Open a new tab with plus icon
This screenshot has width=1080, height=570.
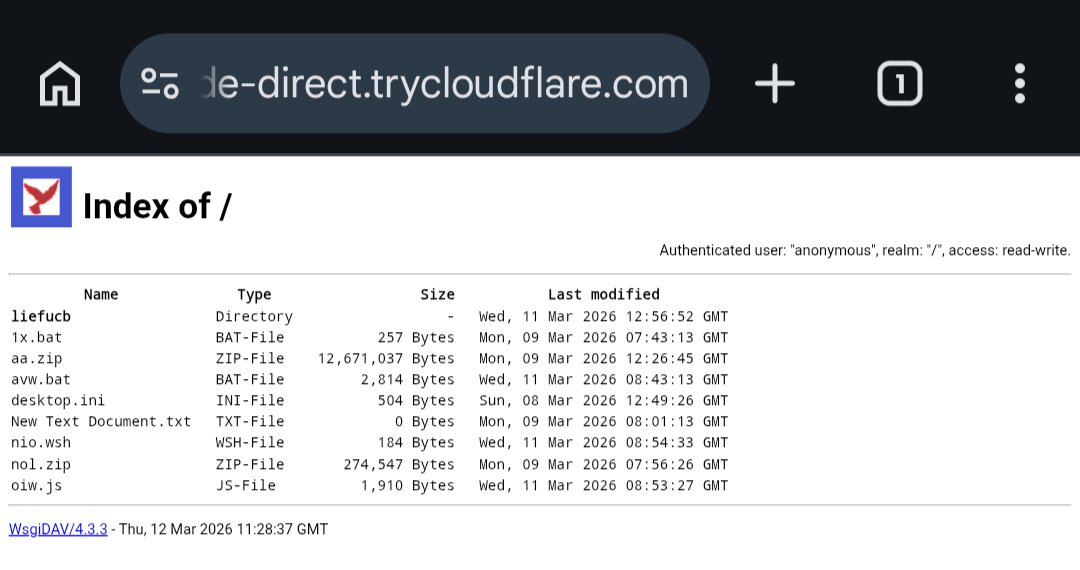[x=775, y=84]
